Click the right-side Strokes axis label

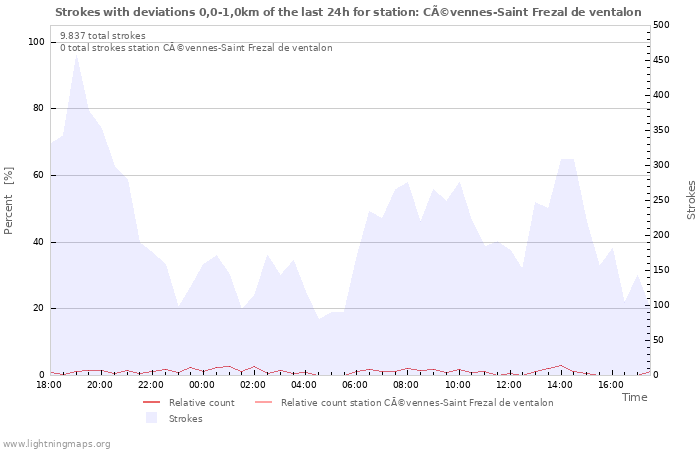click(691, 200)
